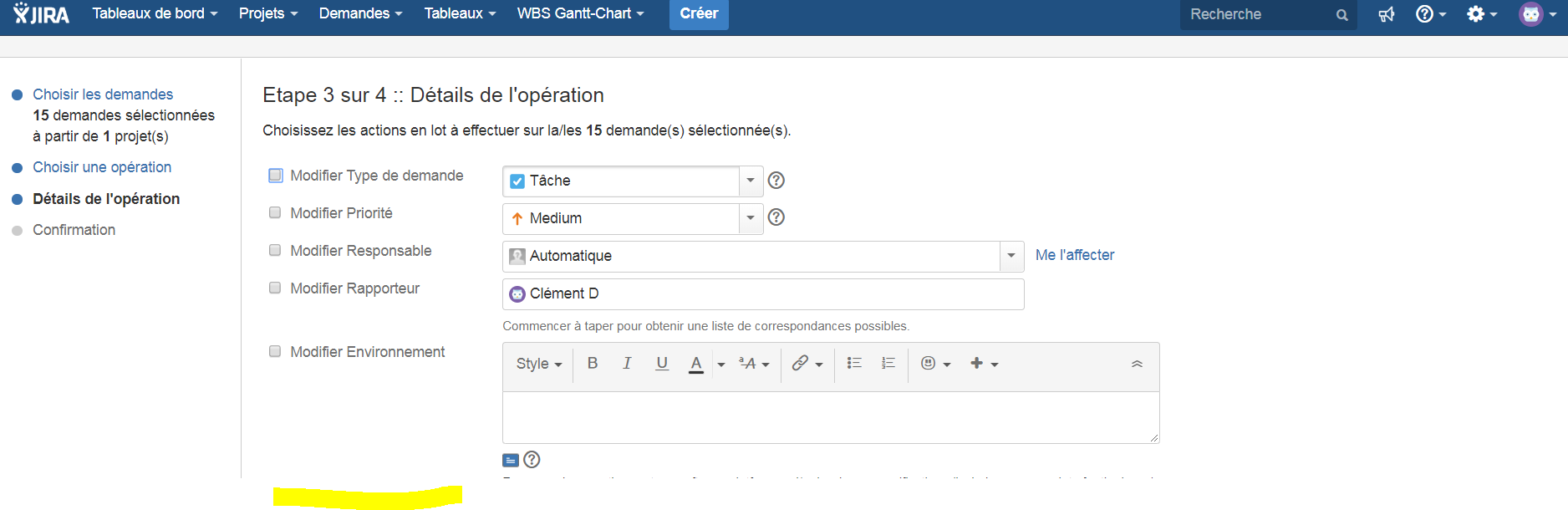
Task: Enable Modifier Priorité checkbox
Action: click(275, 212)
